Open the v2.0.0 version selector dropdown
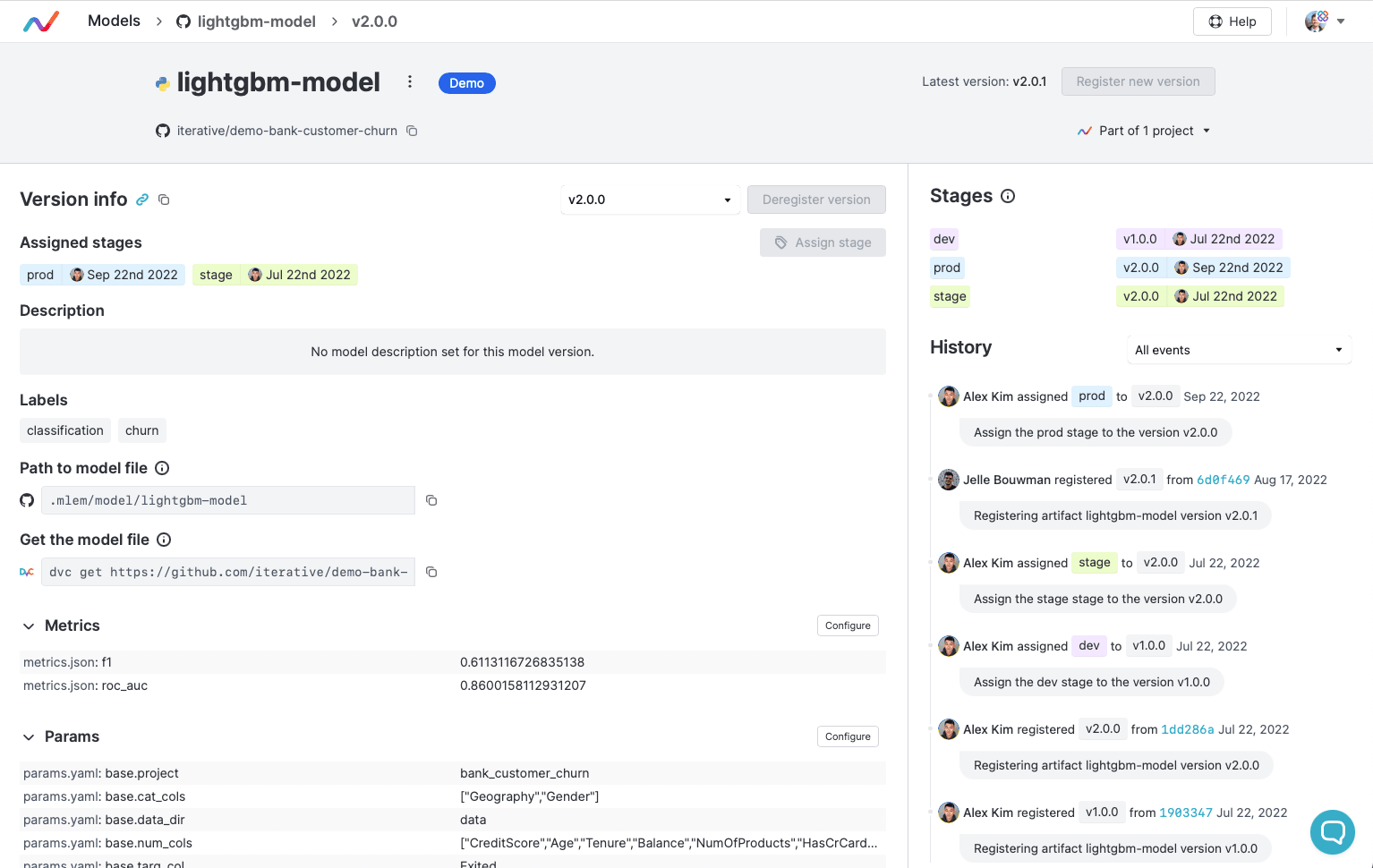Viewport: 1373px width, 868px height. [650, 200]
